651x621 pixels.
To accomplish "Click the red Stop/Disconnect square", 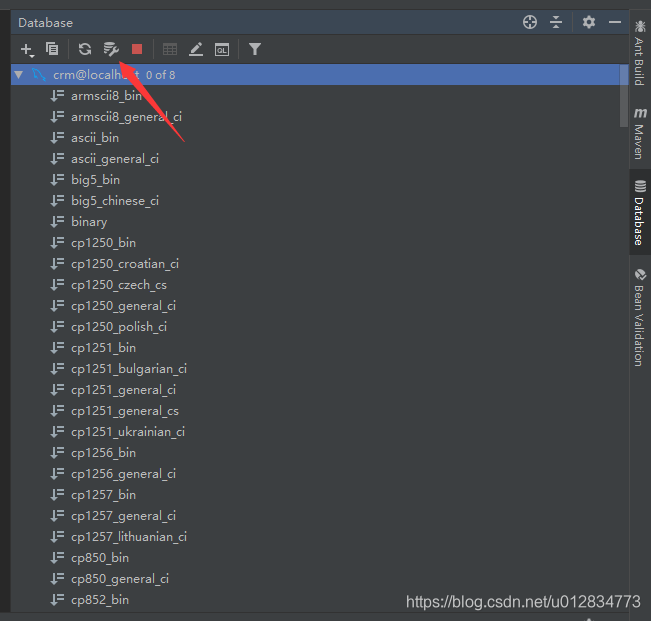I will 137,49.
